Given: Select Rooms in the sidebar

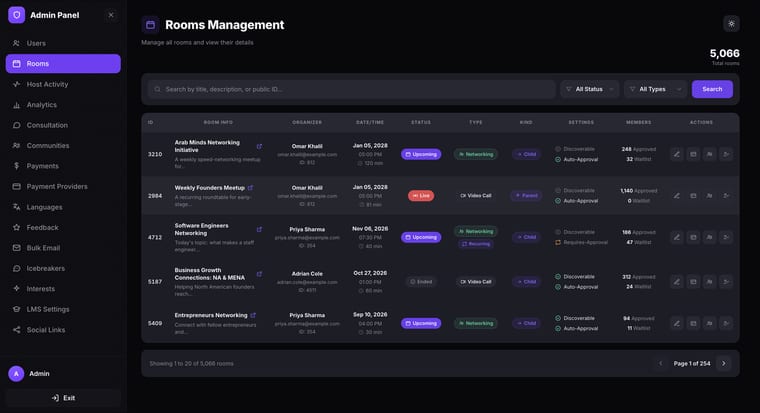Looking at the screenshot, I should click(63, 64).
